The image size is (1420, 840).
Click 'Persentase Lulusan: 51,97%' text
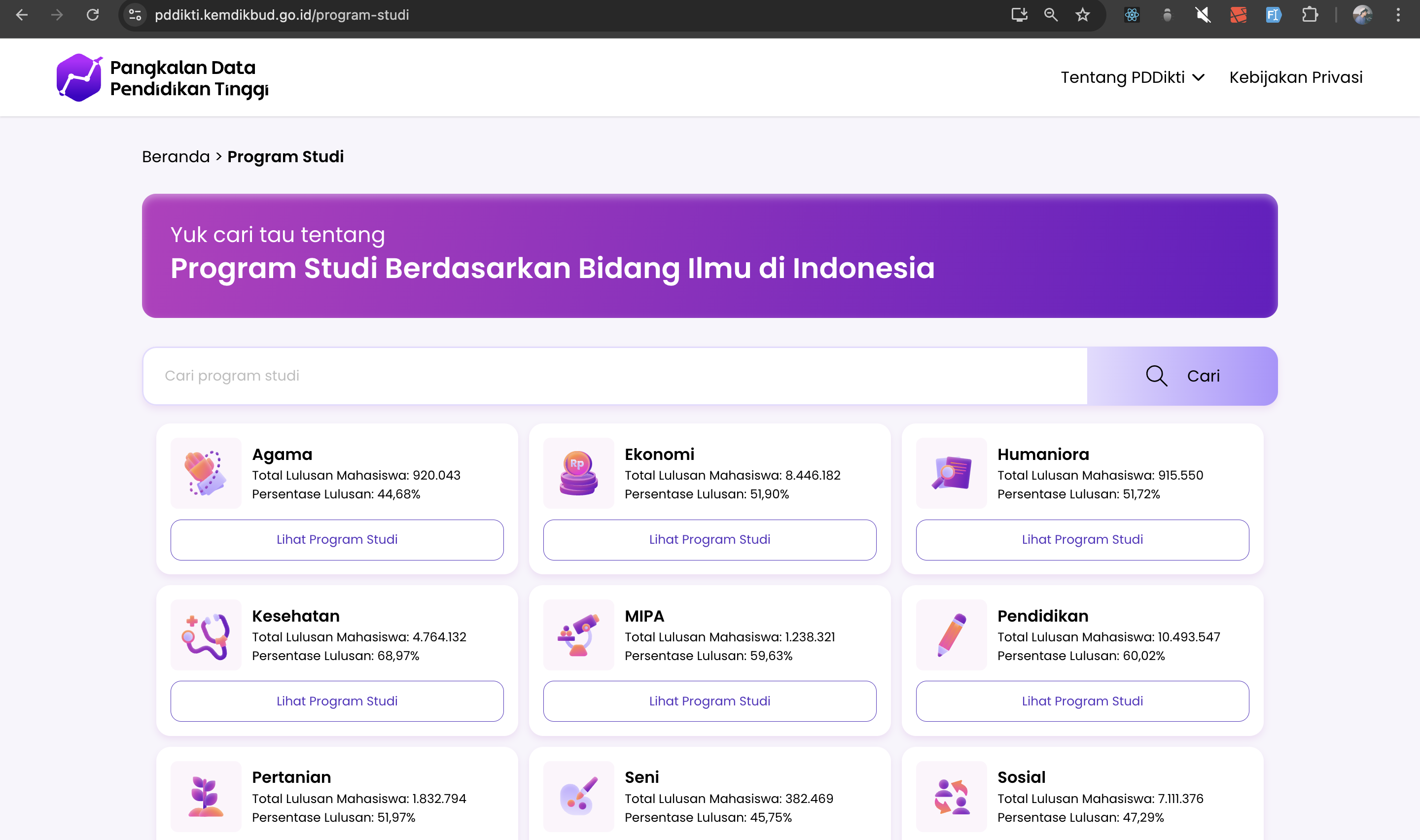(x=333, y=817)
